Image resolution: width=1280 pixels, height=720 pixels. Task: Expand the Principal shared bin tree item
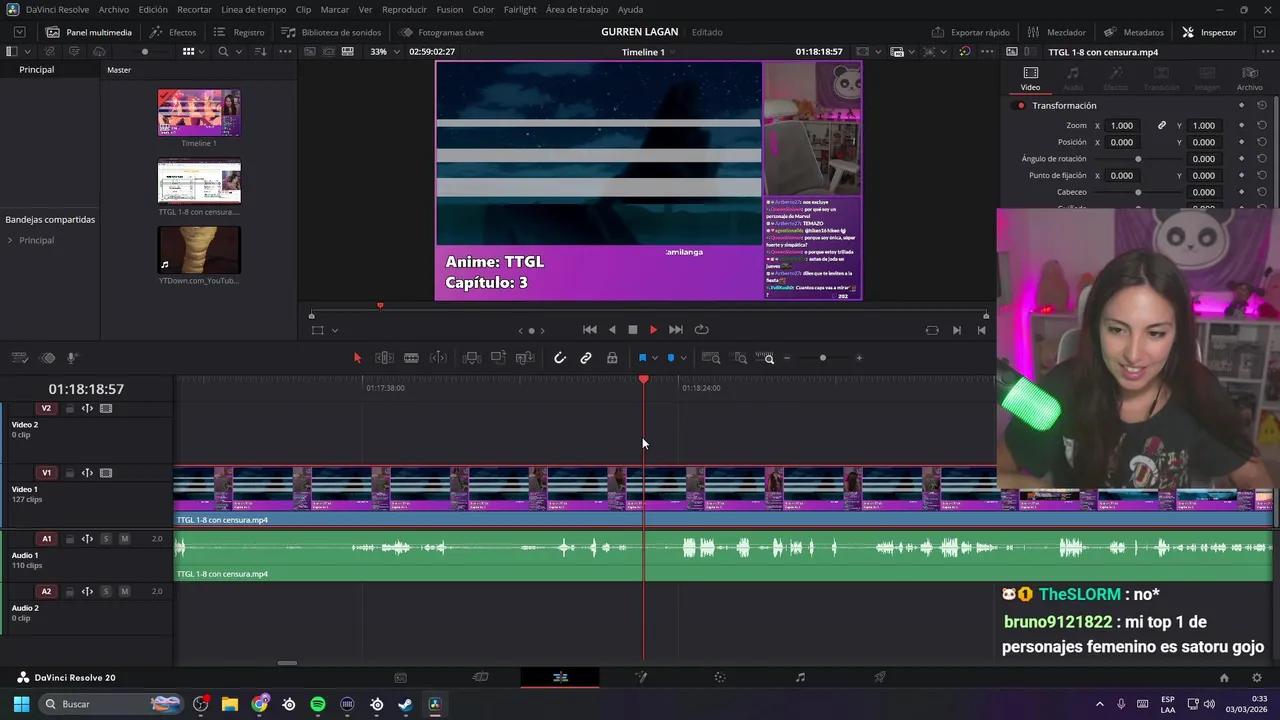pos(10,241)
